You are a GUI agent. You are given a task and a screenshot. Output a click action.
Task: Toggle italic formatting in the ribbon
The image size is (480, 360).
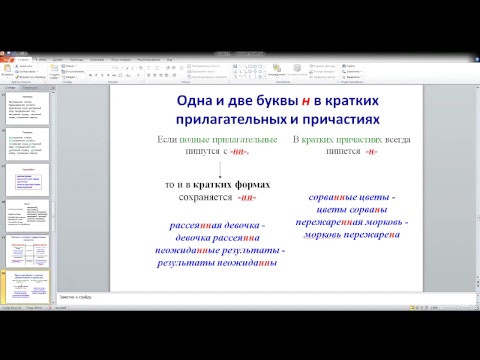click(x=96, y=76)
